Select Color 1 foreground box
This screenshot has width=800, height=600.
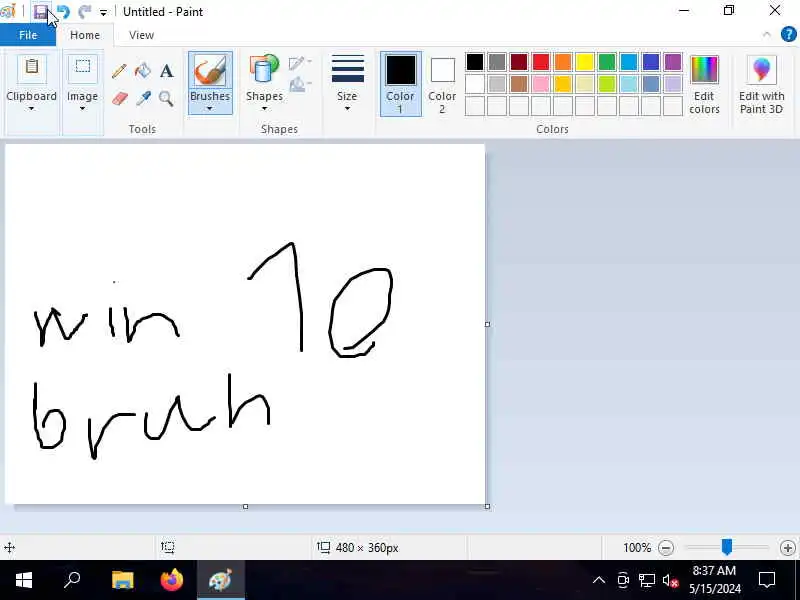(x=401, y=84)
